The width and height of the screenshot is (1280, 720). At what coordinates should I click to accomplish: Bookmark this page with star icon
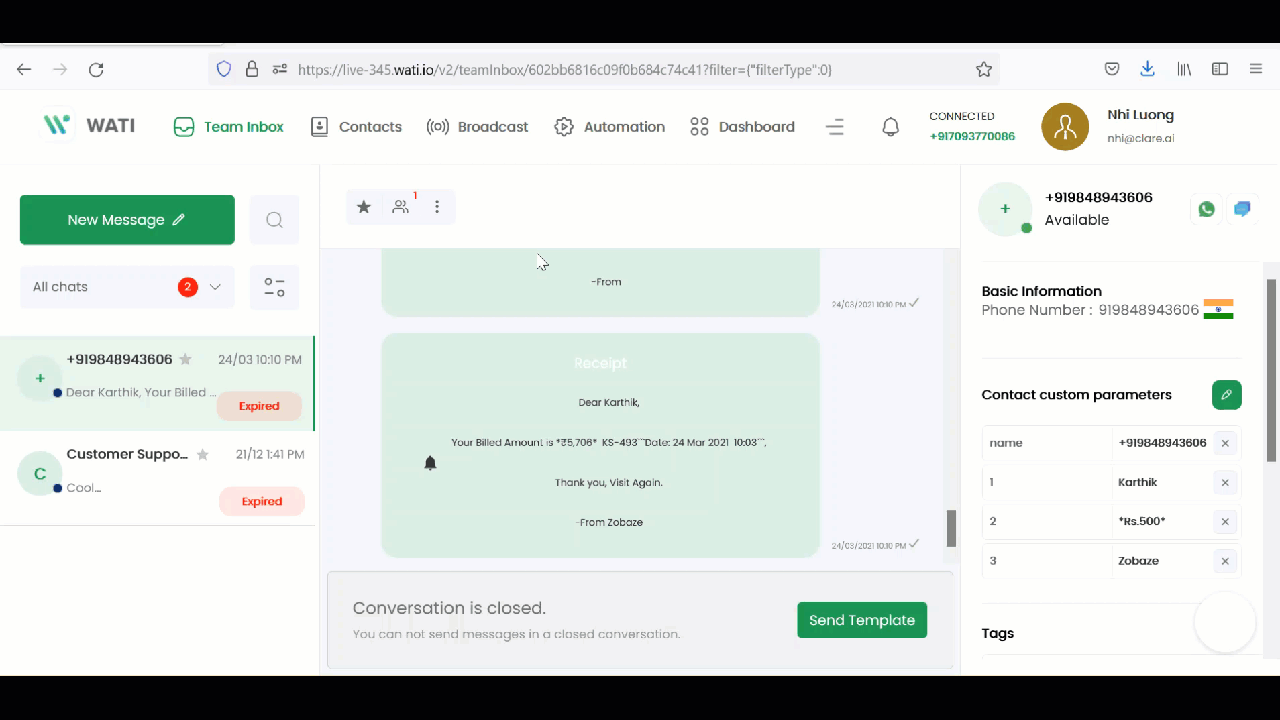pyautogui.click(x=984, y=69)
